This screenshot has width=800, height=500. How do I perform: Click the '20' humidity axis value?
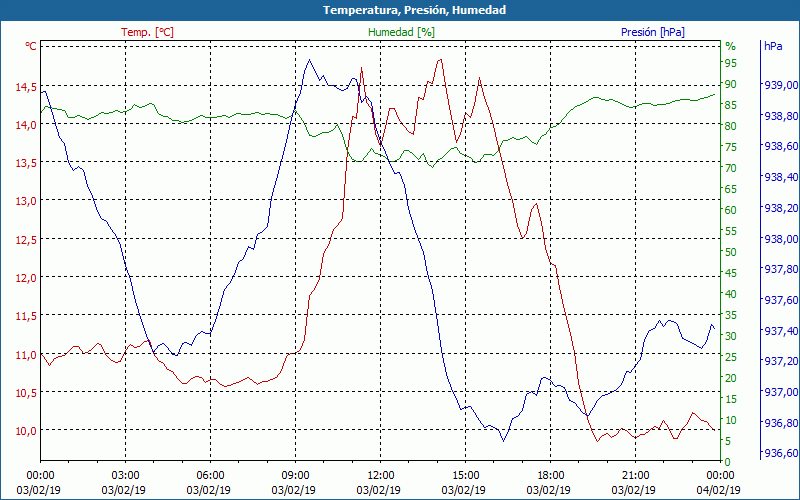pos(731,378)
